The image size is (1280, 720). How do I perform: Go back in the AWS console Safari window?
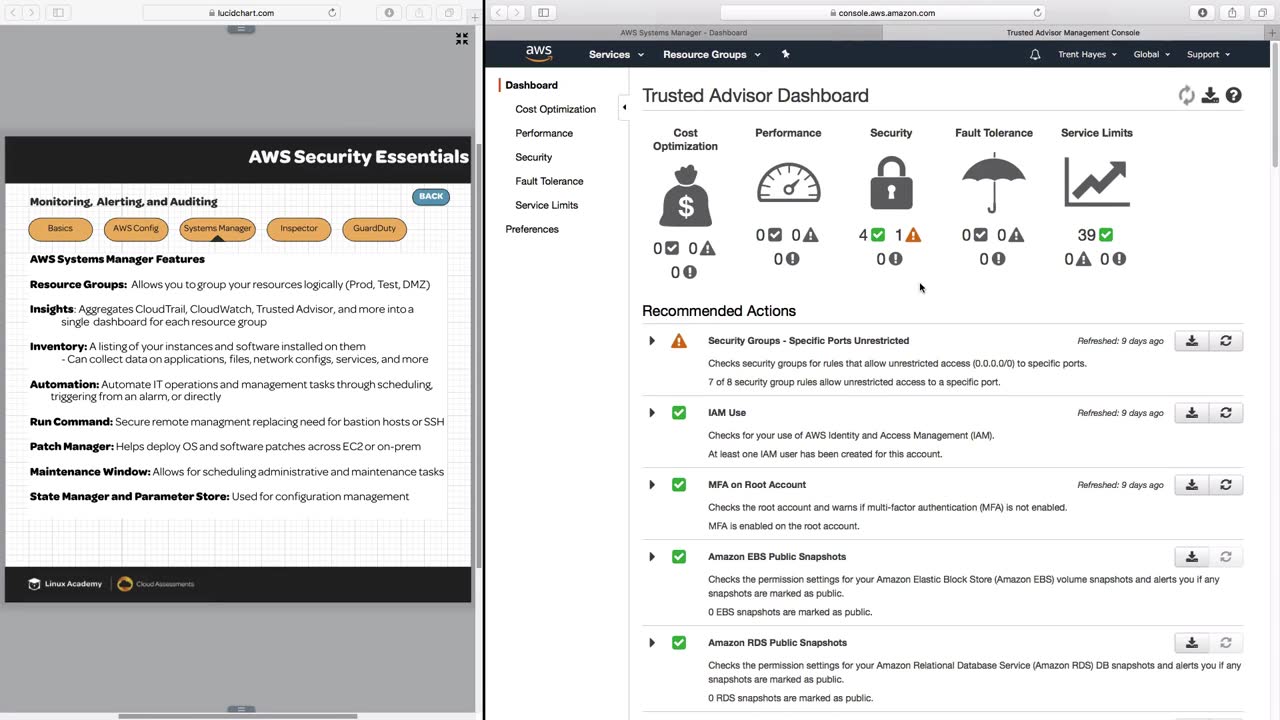pos(499,13)
